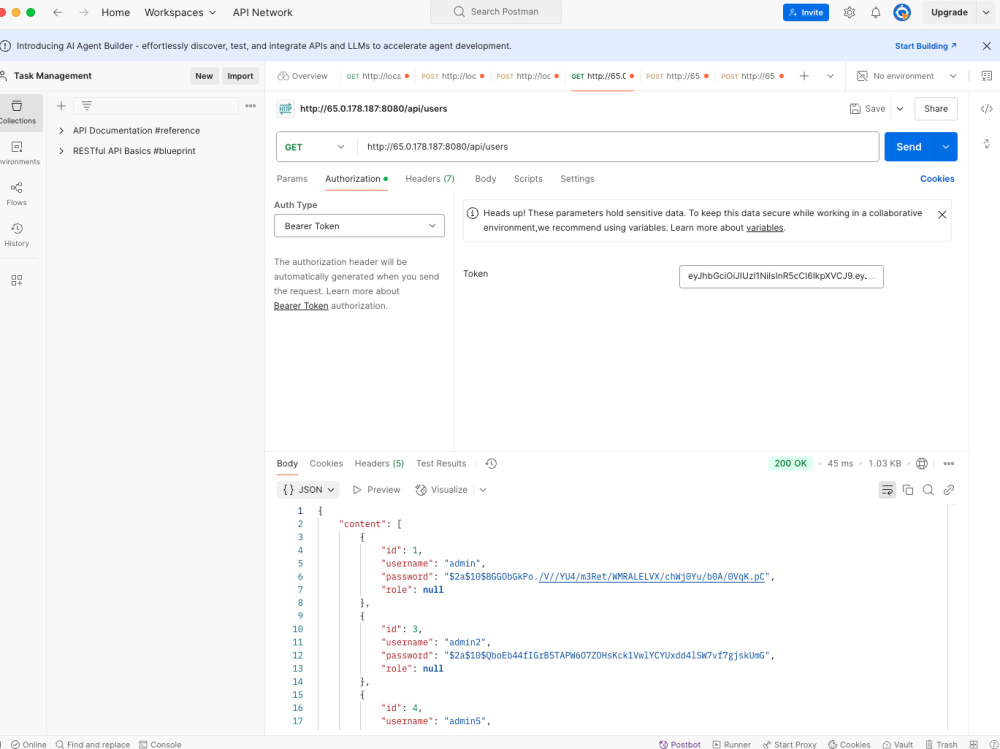Image resolution: width=1000 pixels, height=749 pixels.
Task: Toggle the wrap lines icon in response
Action: click(x=887, y=490)
